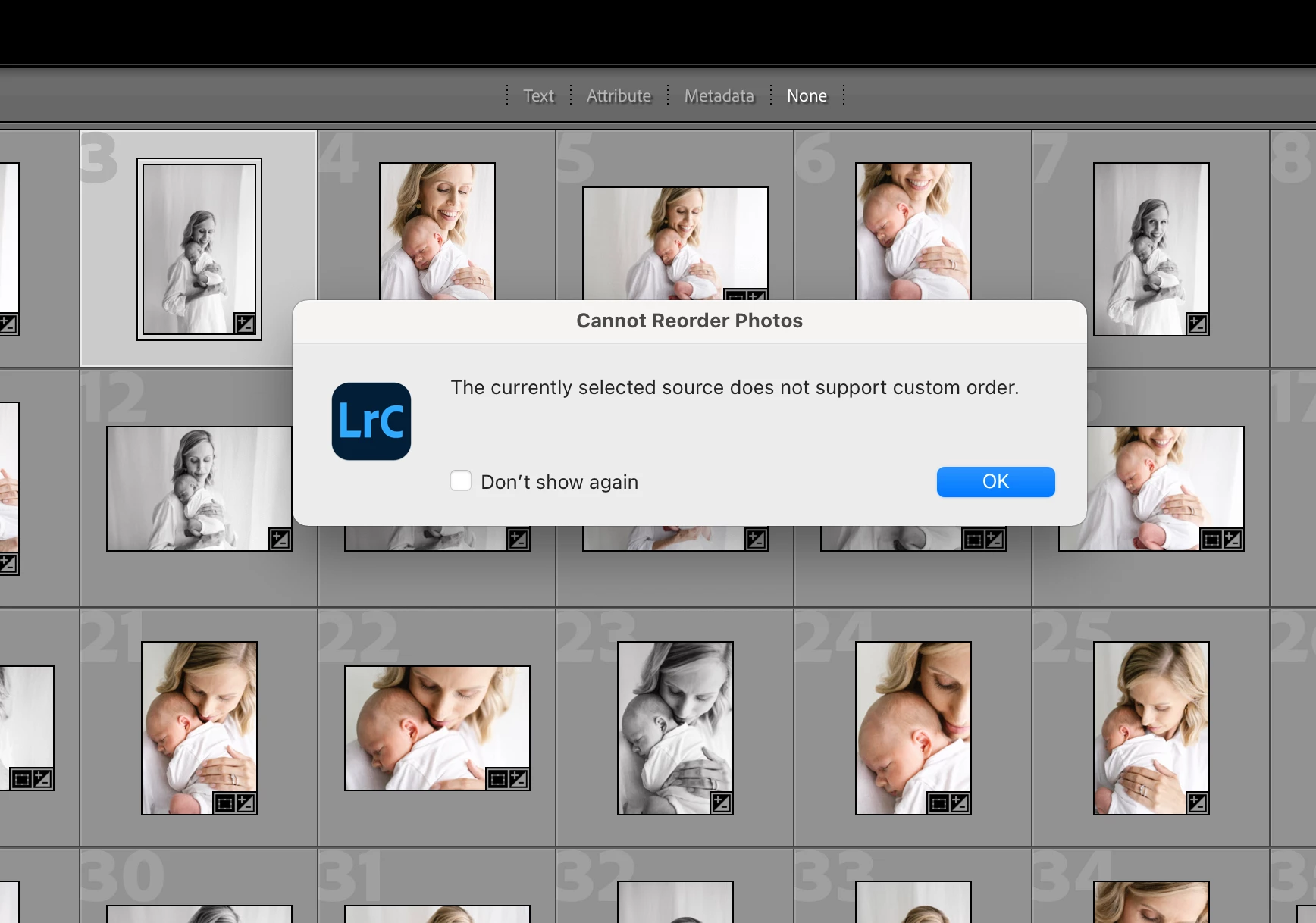The image size is (1316, 923).
Task: Select photo thumbnail in cell 7
Action: click(1151, 249)
